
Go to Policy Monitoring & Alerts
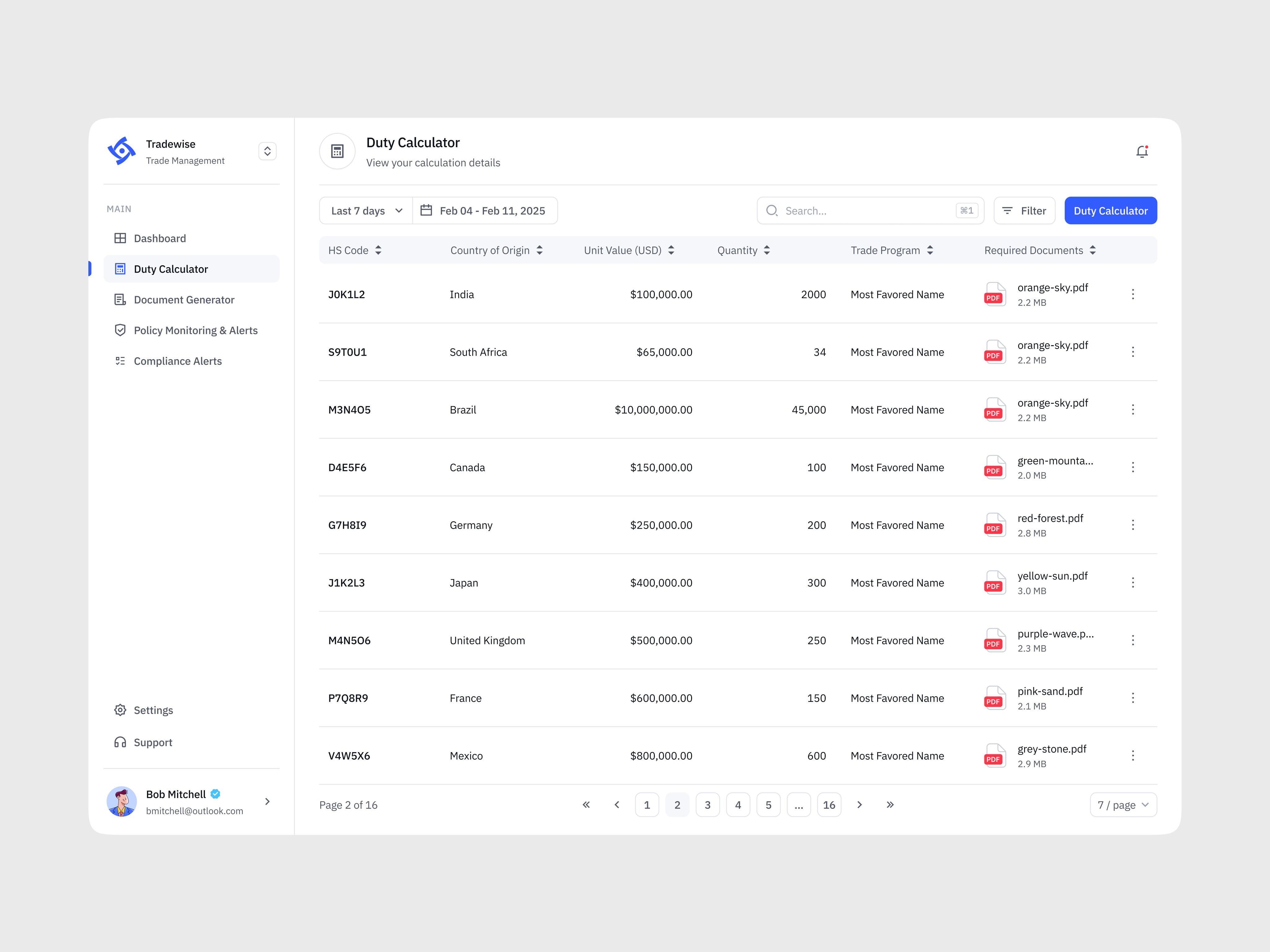coord(195,331)
